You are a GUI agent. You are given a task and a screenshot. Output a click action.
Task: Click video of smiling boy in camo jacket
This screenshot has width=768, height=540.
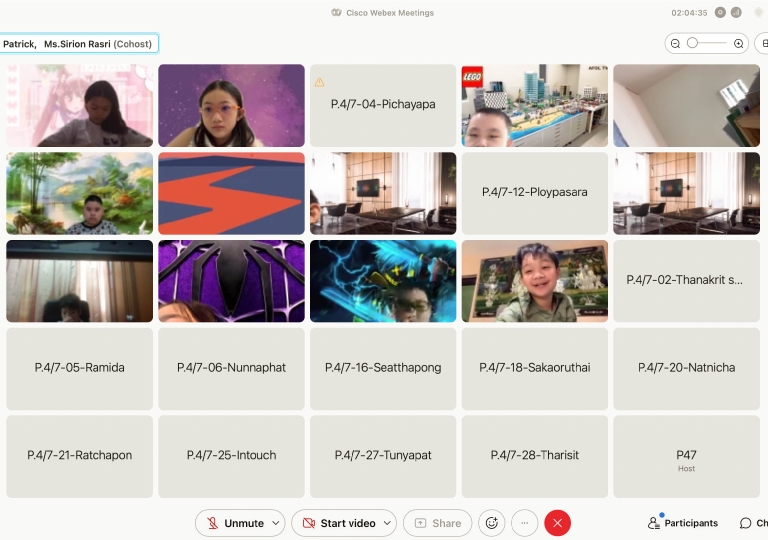pos(535,281)
